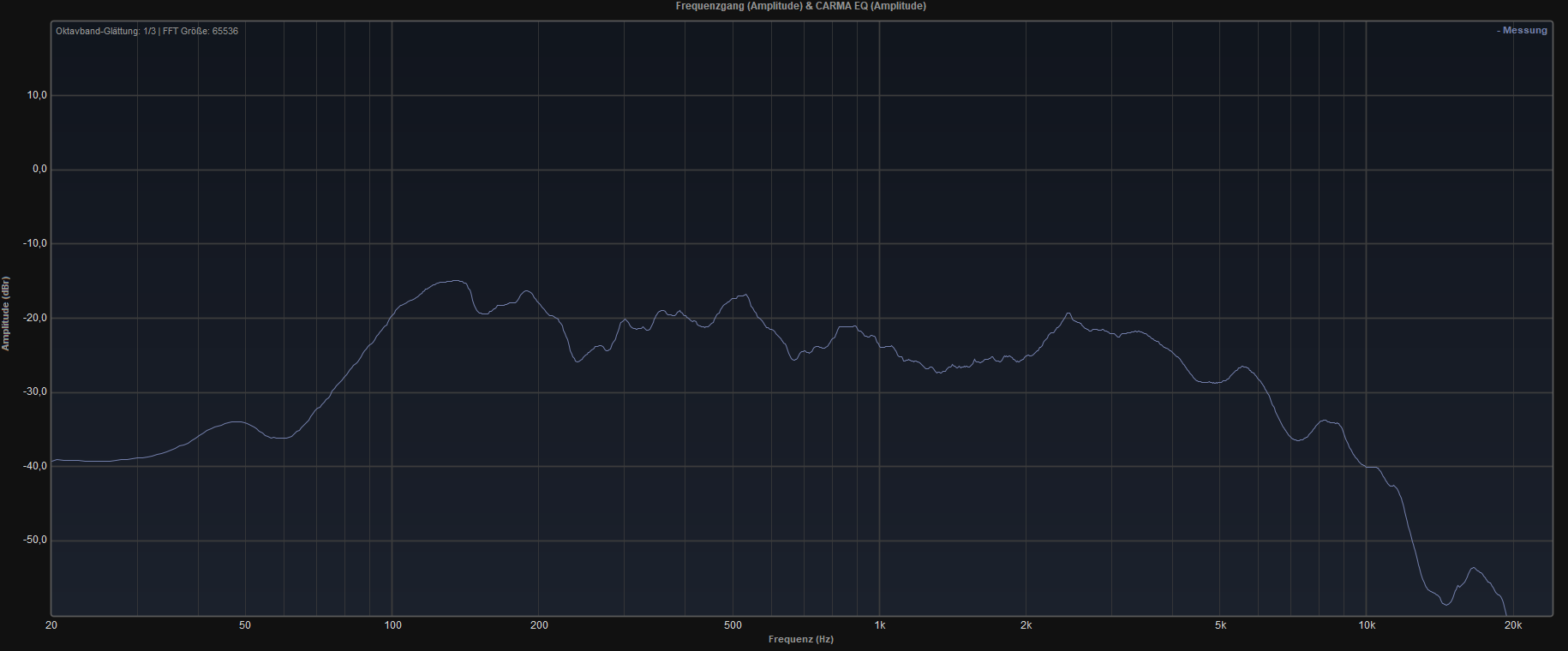Click the Amplitude (dBr) axis label
Viewport: 1568px width, 651px height.
(6, 314)
